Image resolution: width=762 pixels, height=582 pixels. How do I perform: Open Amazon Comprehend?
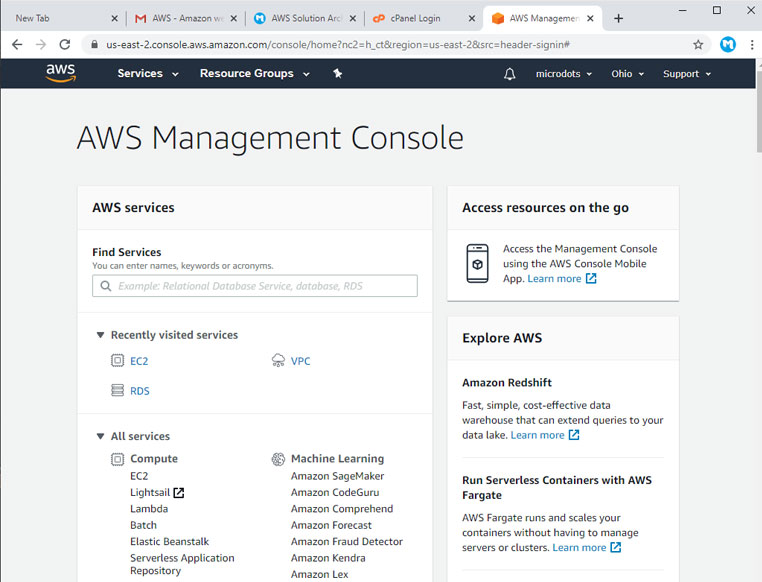[x=342, y=509]
